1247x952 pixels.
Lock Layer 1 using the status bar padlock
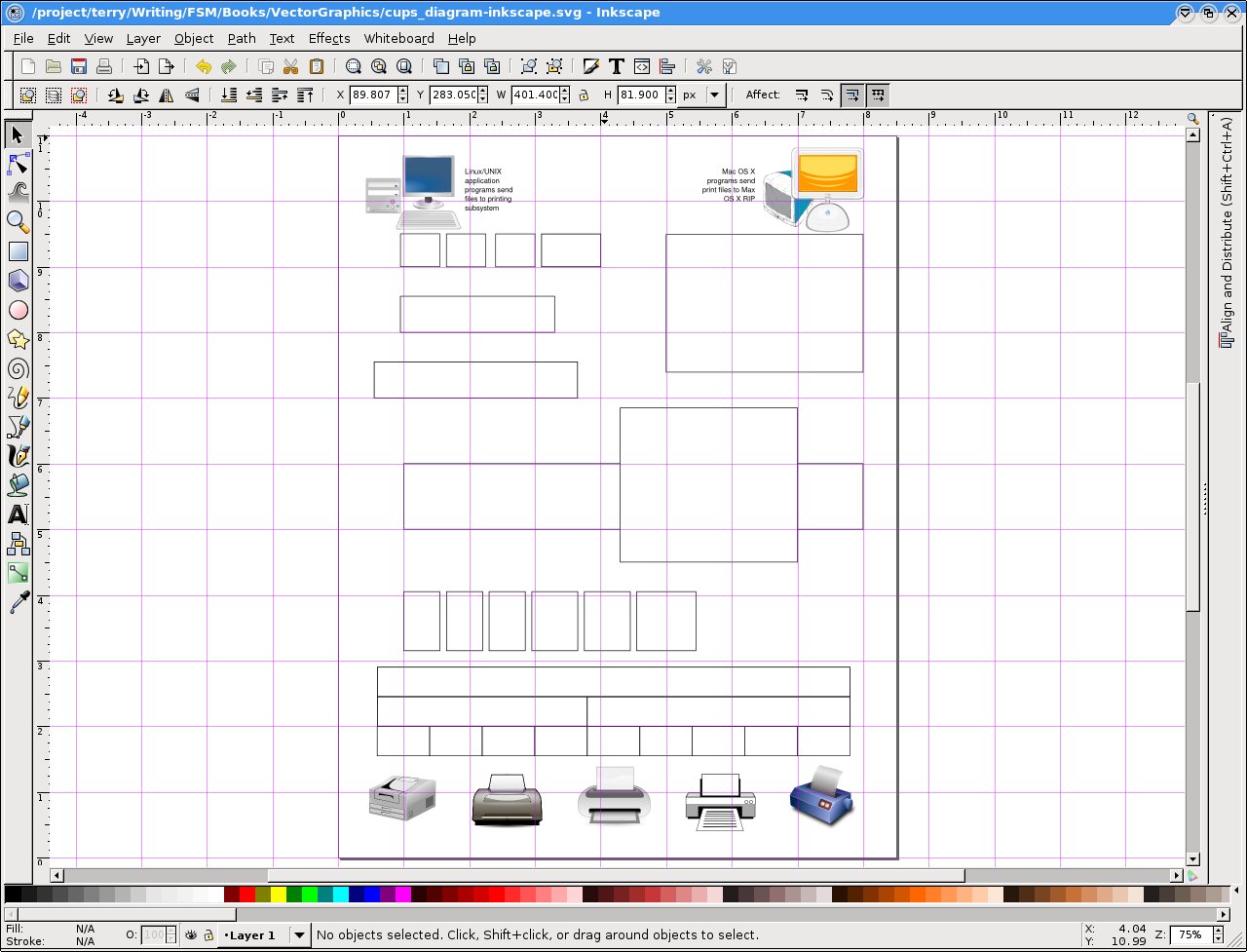pyautogui.click(x=208, y=935)
